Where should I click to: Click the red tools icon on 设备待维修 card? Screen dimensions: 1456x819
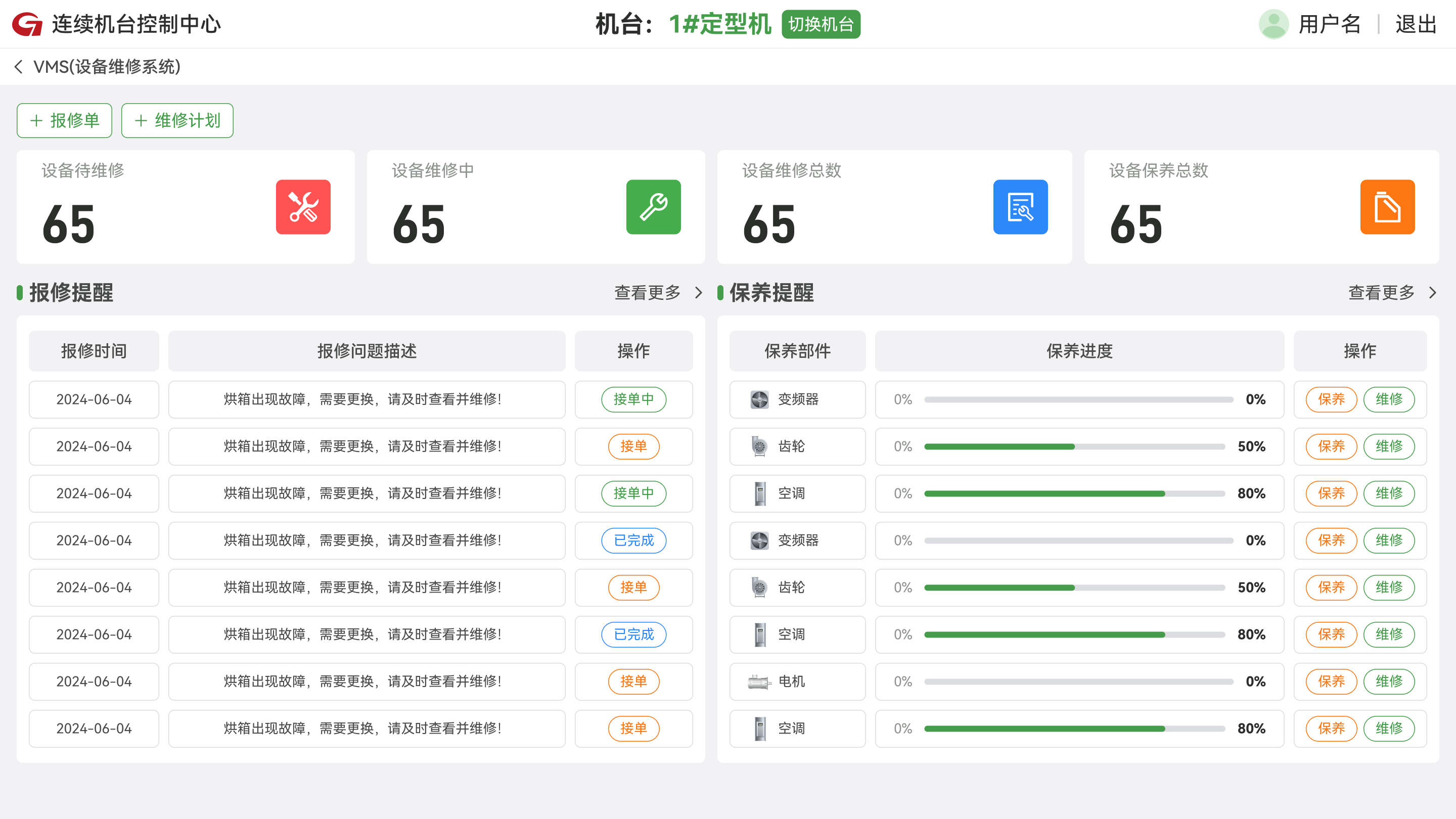pos(303,207)
